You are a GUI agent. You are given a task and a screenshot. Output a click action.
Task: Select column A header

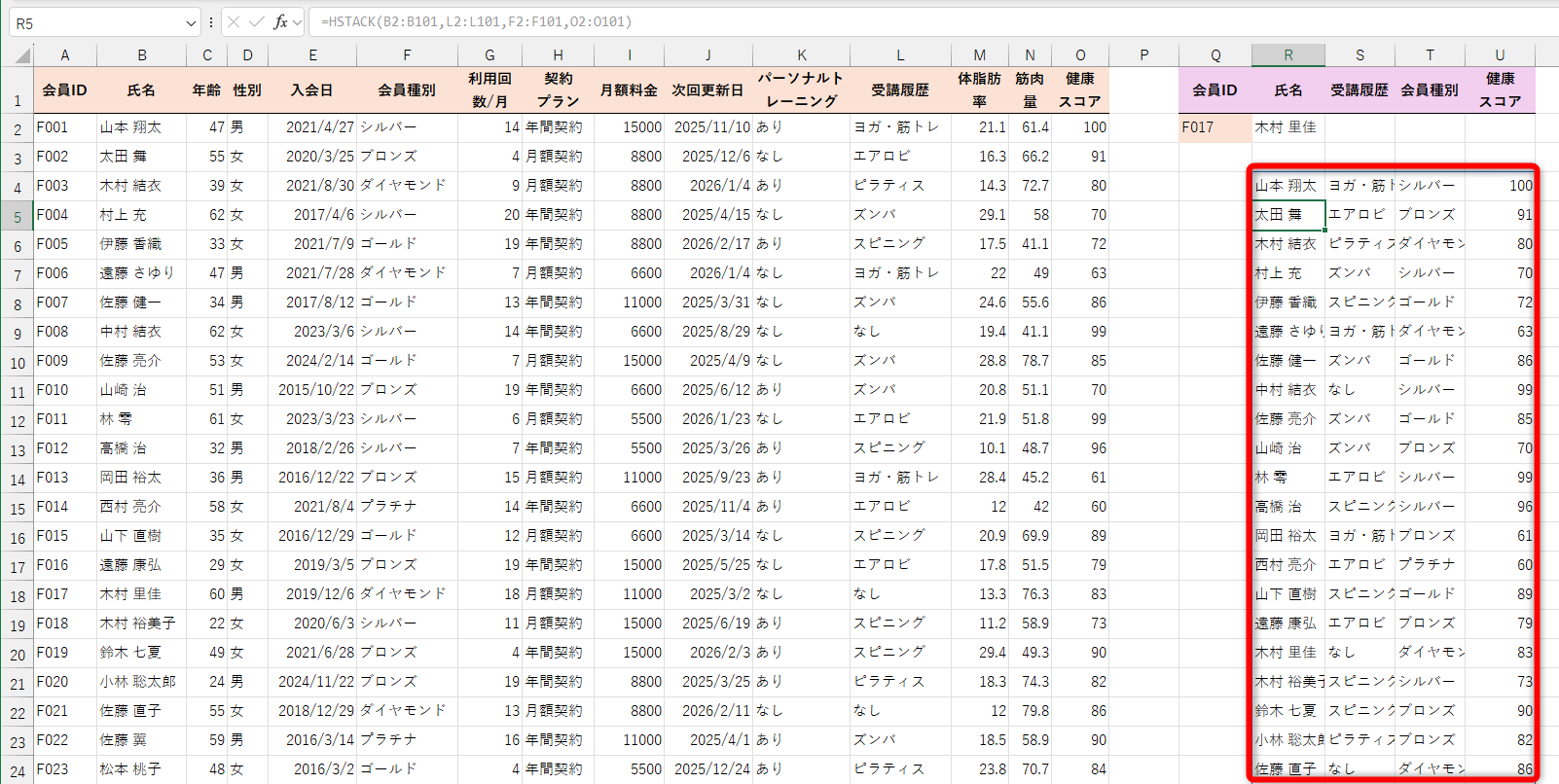pyautogui.click(x=65, y=55)
